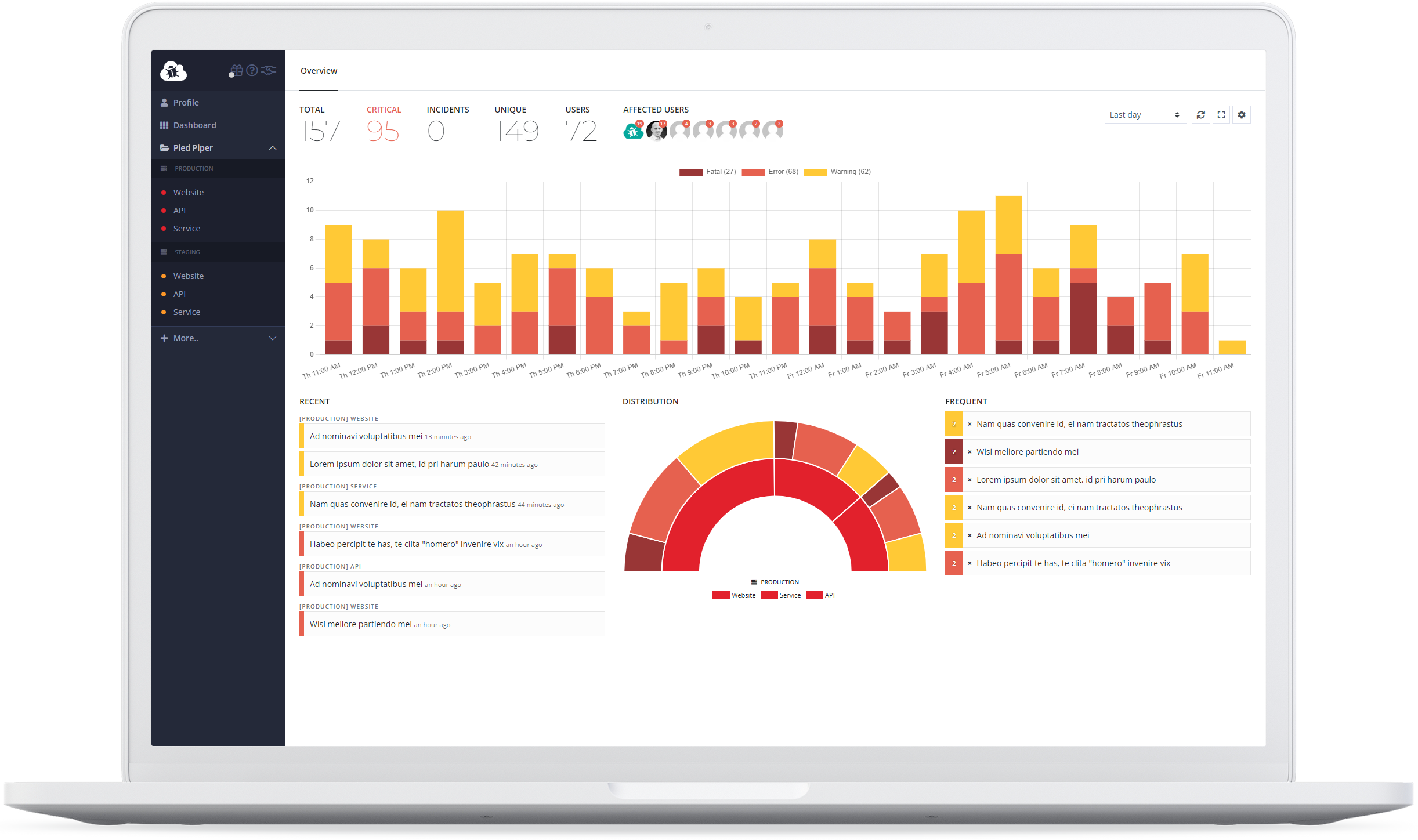The width and height of the screenshot is (1418, 840).
Task: Click the Website swatch in distribution legend
Action: (721, 595)
